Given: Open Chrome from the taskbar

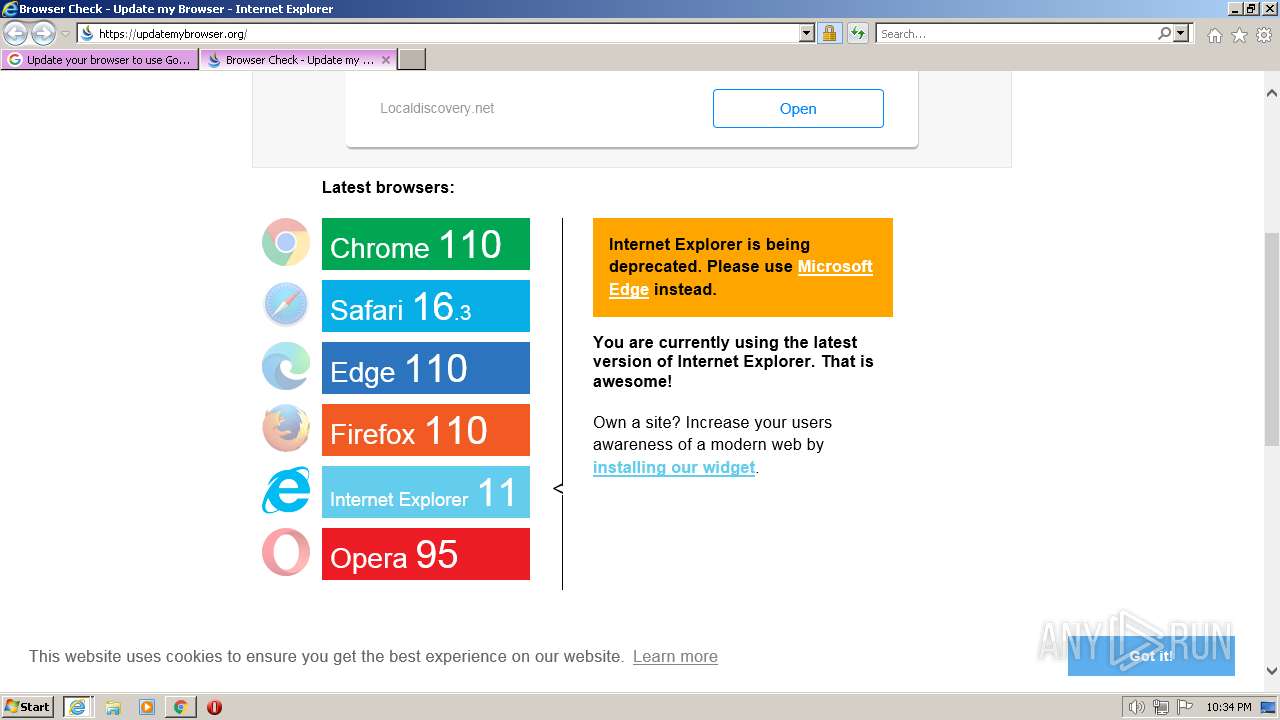Looking at the screenshot, I should point(180,706).
